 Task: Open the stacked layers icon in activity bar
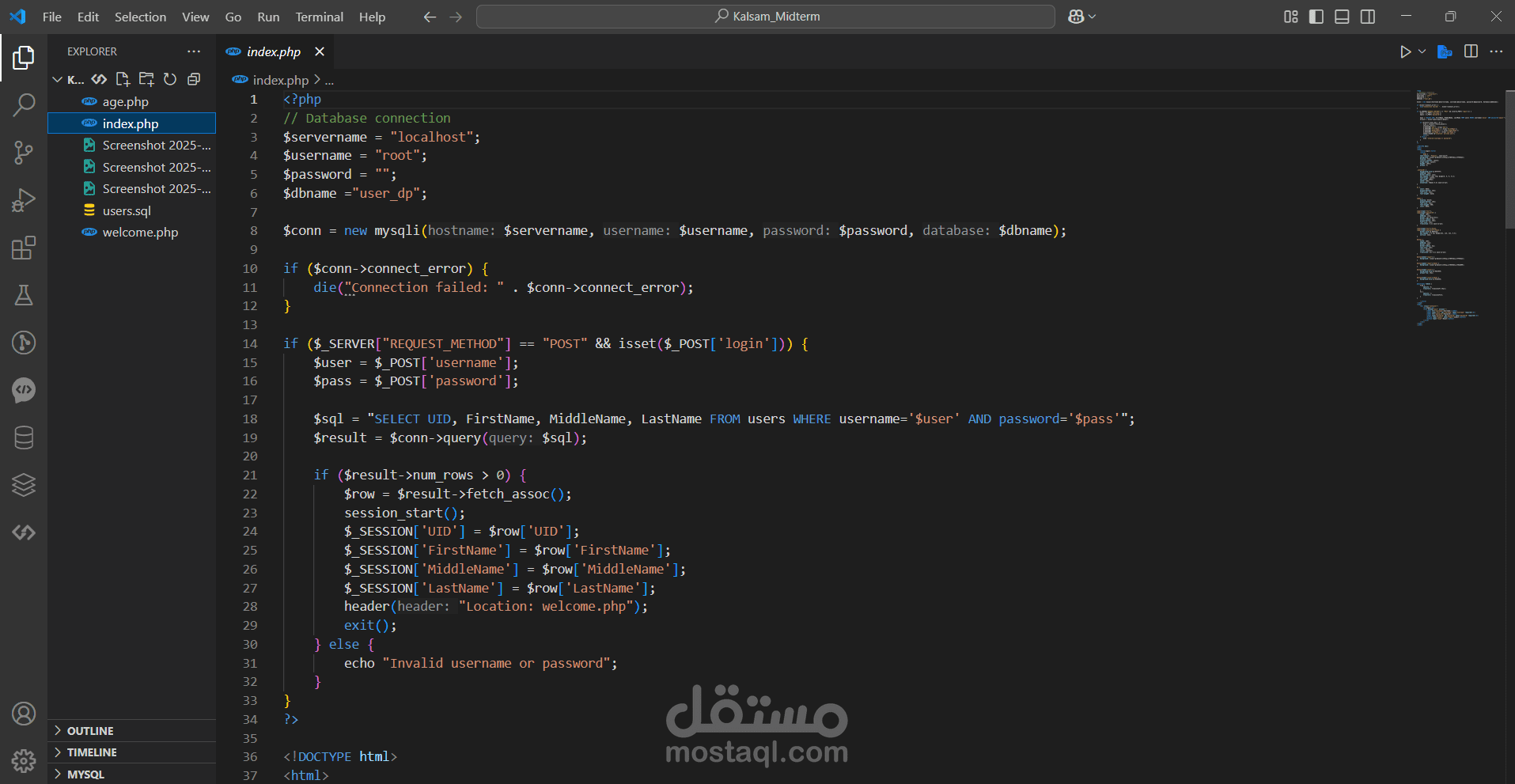click(24, 485)
